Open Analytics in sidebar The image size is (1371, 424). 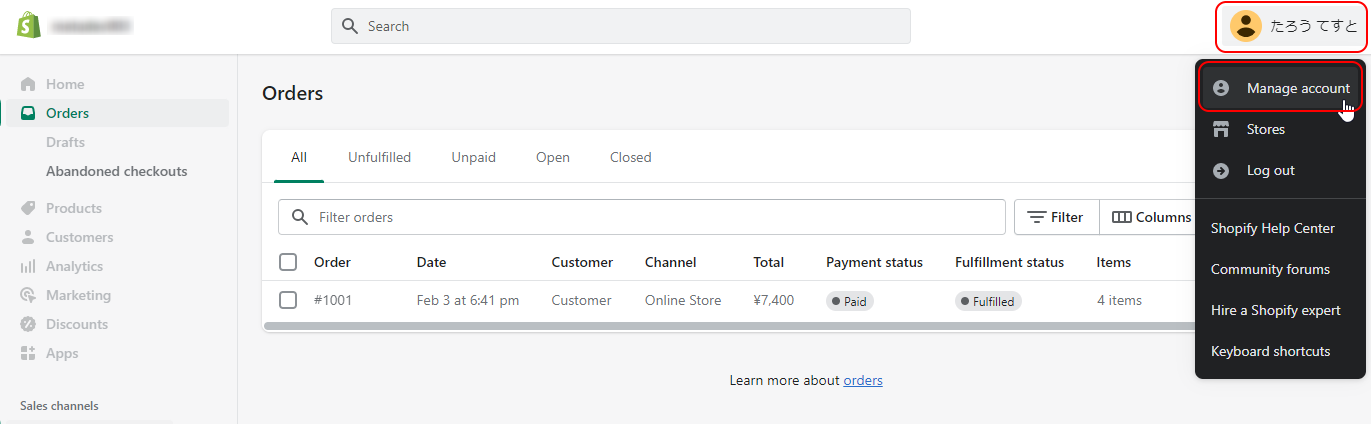[74, 266]
